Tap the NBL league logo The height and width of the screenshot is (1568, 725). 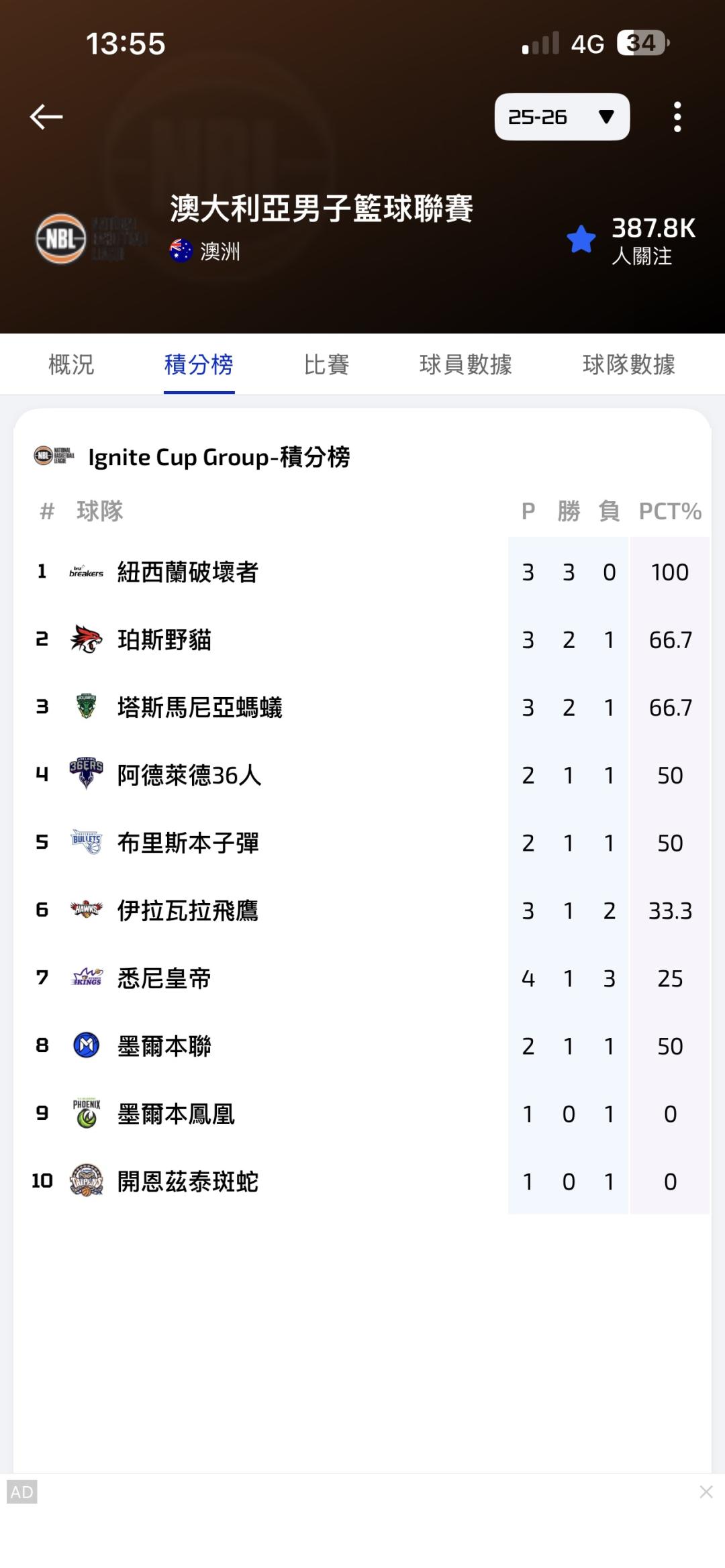tap(61, 238)
